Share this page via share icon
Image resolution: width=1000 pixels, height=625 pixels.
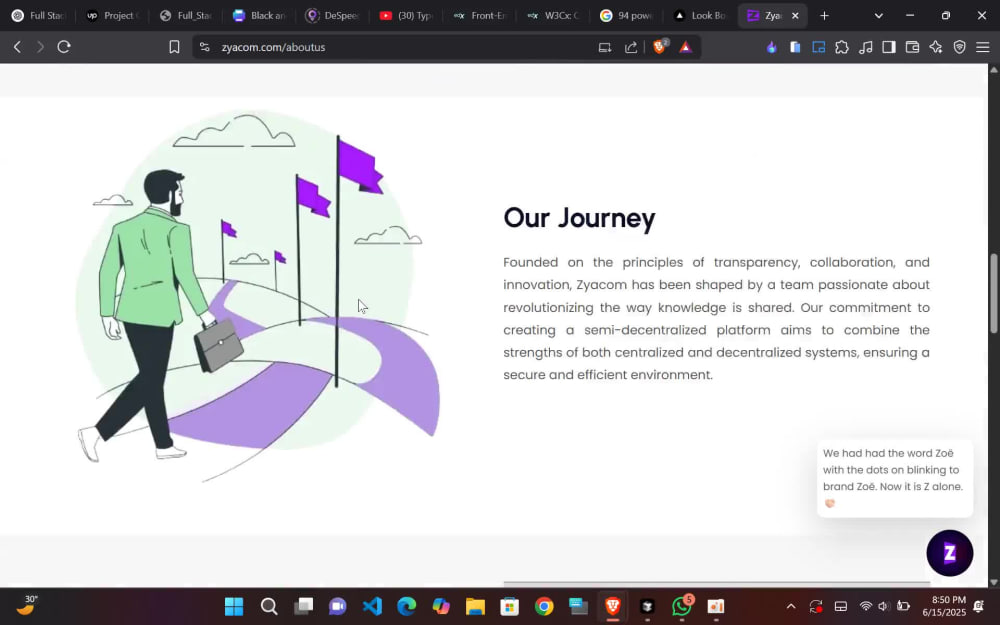[631, 47]
